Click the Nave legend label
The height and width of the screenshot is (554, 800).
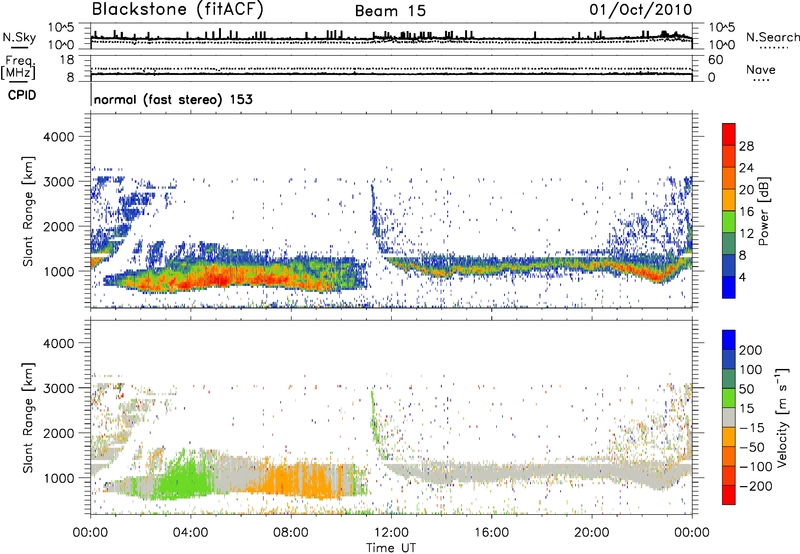(x=760, y=70)
